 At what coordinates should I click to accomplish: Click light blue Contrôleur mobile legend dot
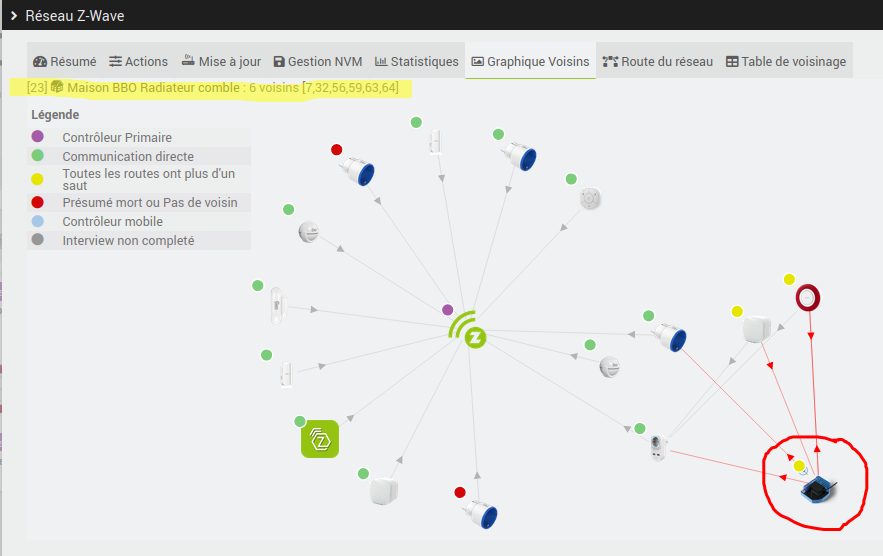coord(38,221)
